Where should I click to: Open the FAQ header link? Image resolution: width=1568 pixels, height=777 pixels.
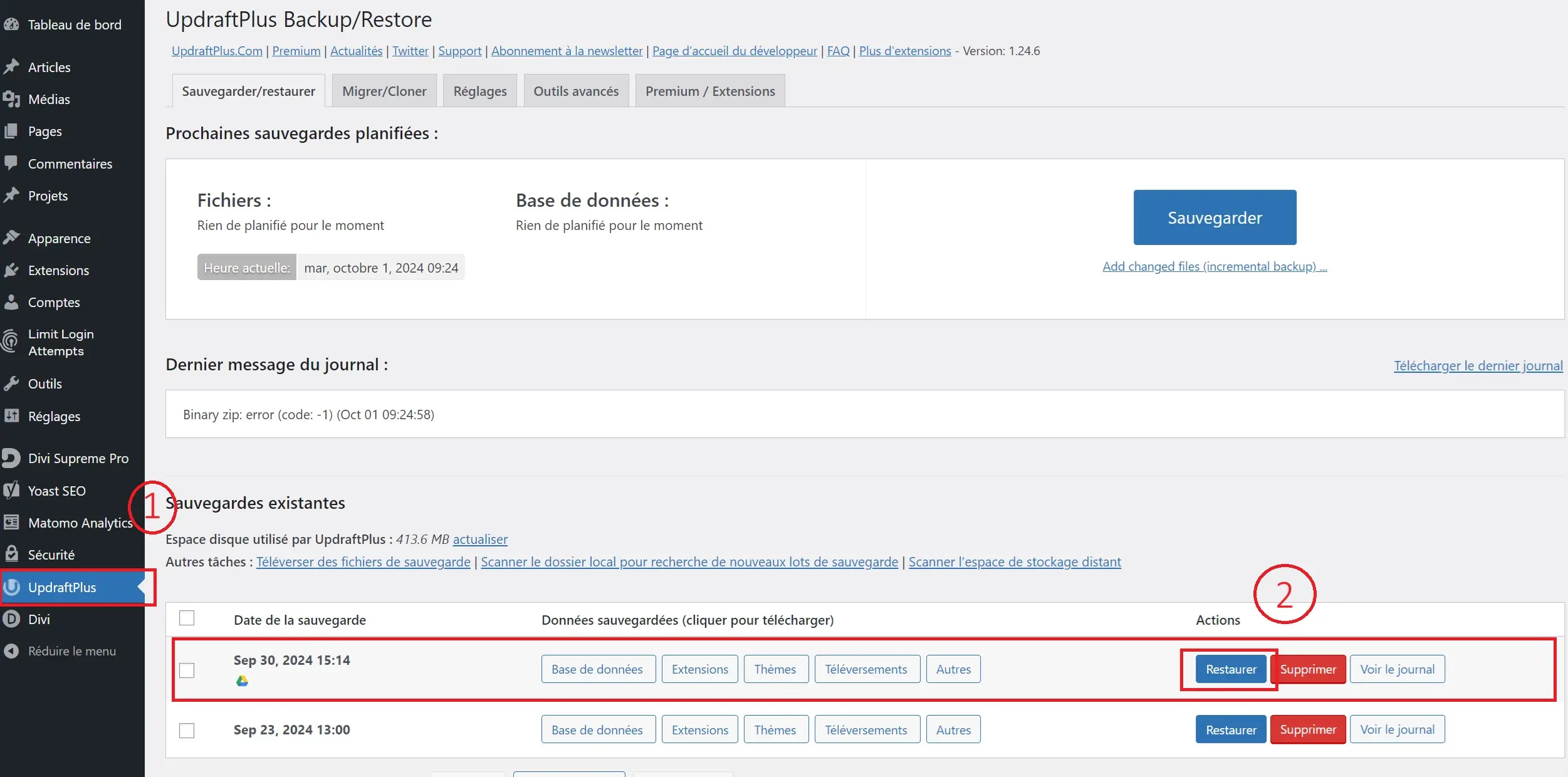tap(838, 51)
